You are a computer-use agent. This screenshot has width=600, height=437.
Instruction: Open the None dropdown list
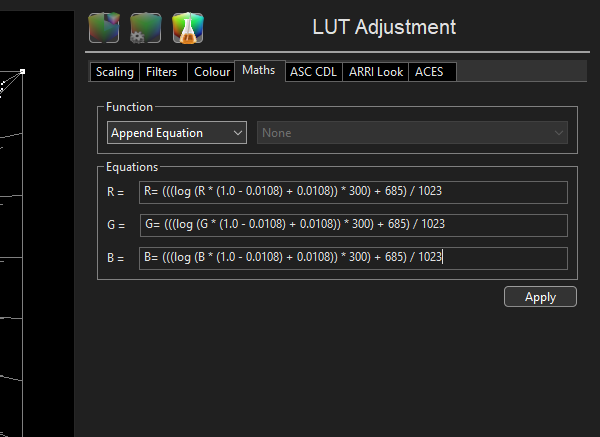pos(412,133)
